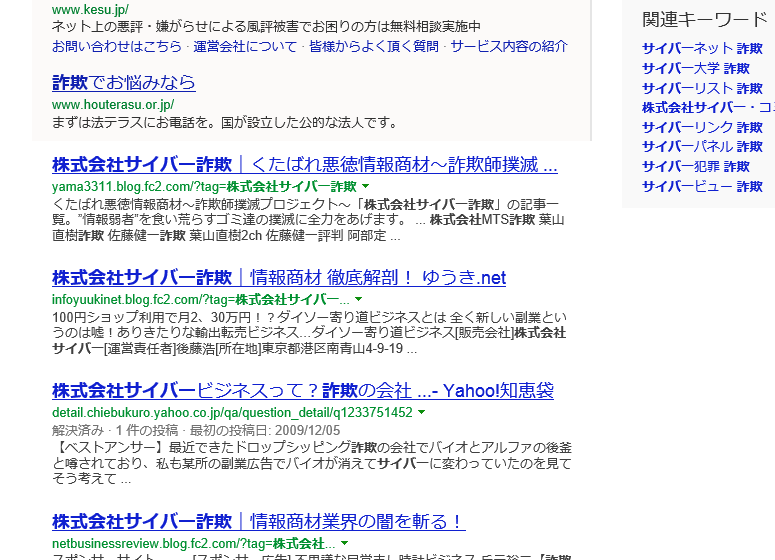Select related keyword サイバー大学 詐欺
775x560 pixels.
[696, 68]
